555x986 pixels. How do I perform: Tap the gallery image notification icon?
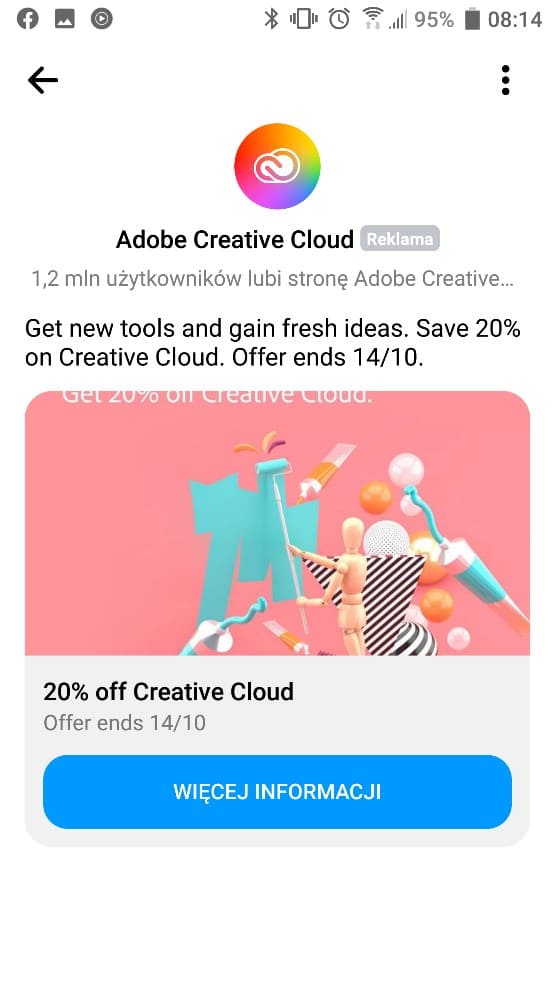click(65, 19)
